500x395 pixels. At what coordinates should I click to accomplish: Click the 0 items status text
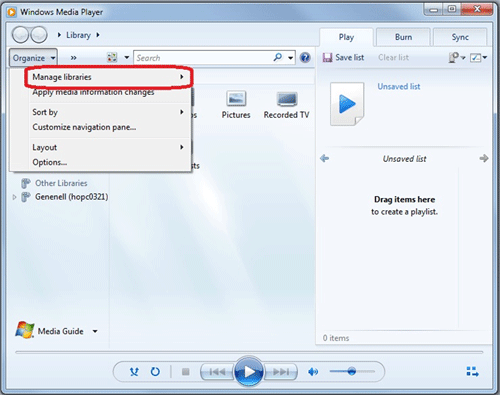[336, 338]
